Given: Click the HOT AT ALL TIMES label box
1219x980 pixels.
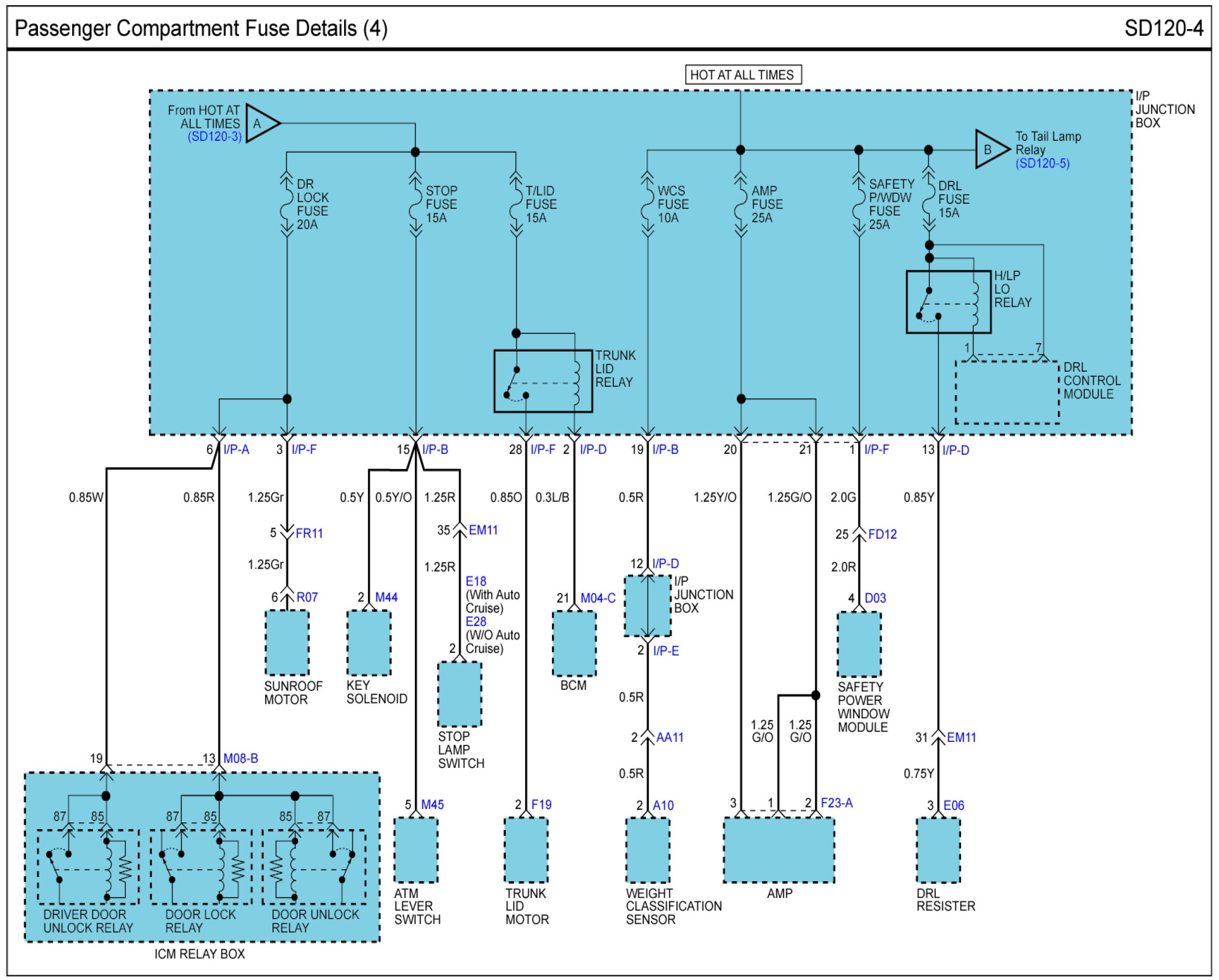Looking at the screenshot, I should 743,75.
